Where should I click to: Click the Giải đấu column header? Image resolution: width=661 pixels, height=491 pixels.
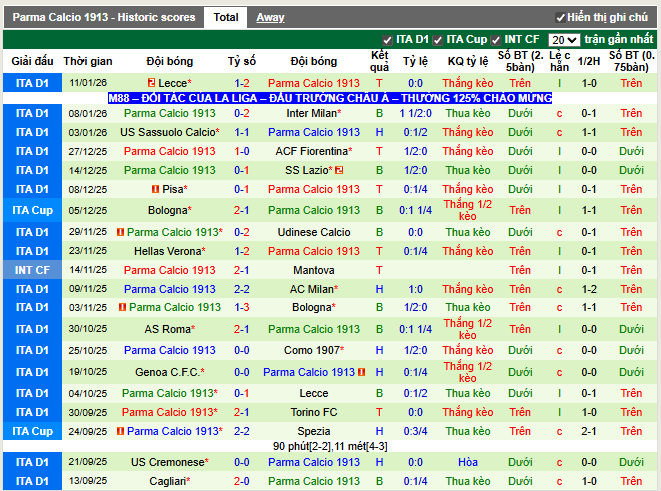(x=32, y=62)
